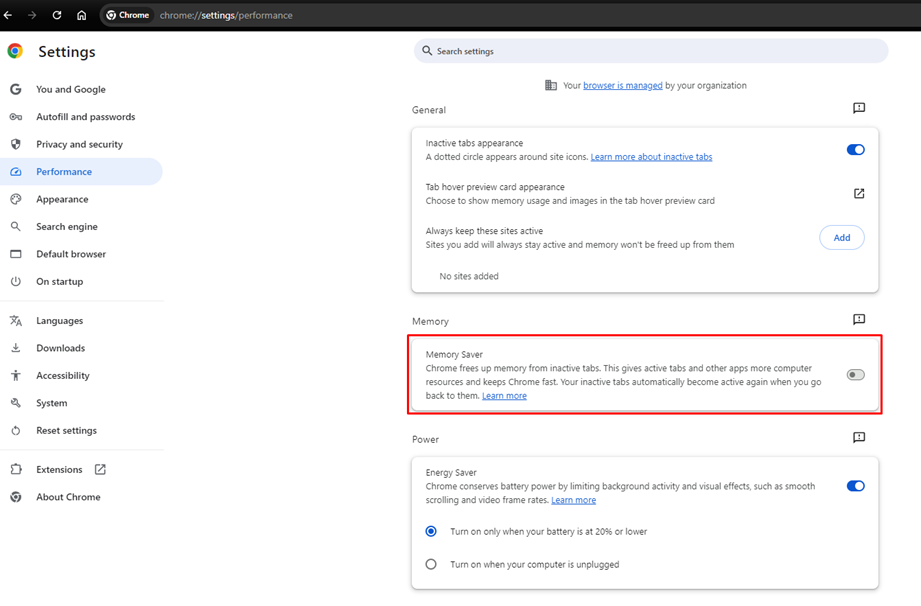The height and width of the screenshot is (606, 921).
Task: Send feedback for Memory section icon
Action: (859, 319)
